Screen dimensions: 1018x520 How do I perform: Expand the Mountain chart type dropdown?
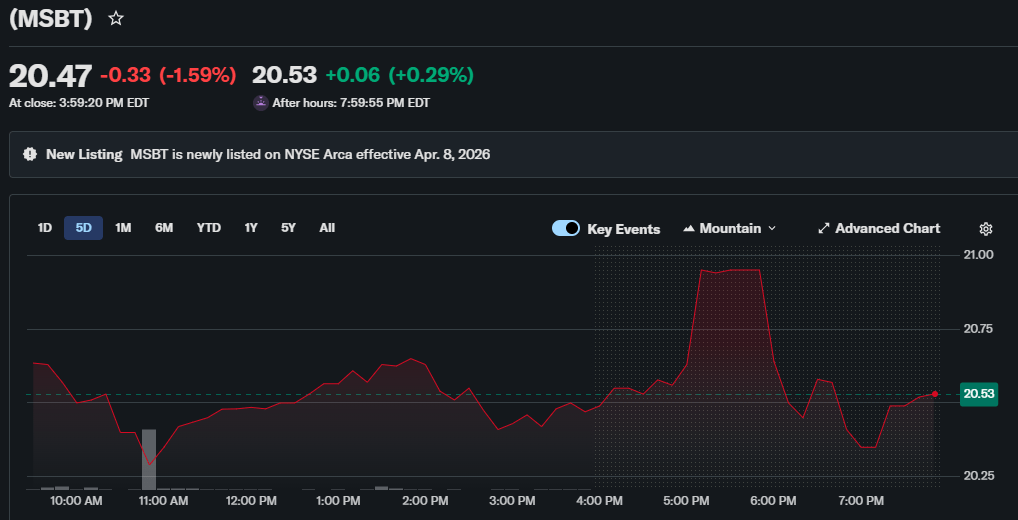coord(771,229)
